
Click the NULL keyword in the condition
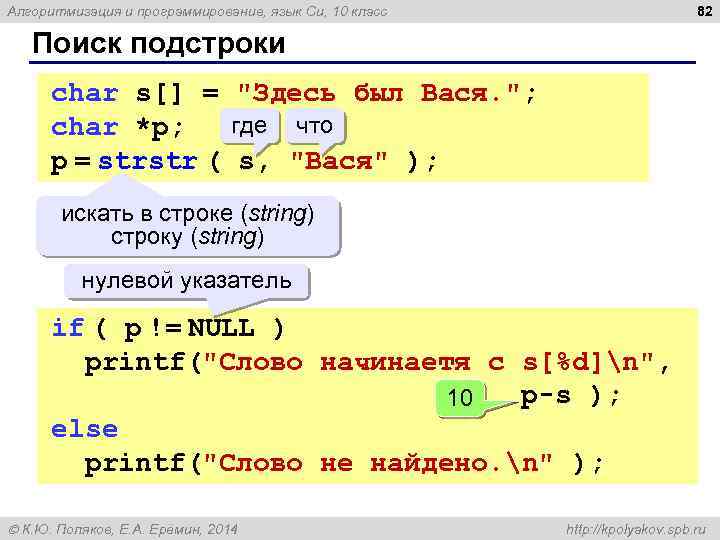(221, 328)
